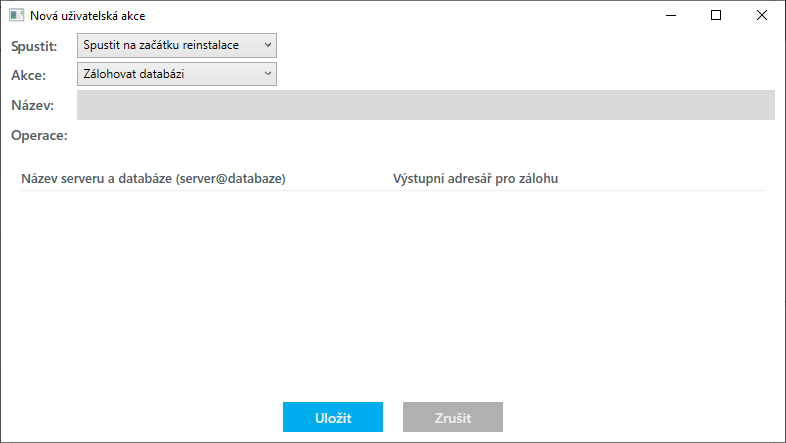Expand the Akce dropdown using its chevron arrow

268,73
